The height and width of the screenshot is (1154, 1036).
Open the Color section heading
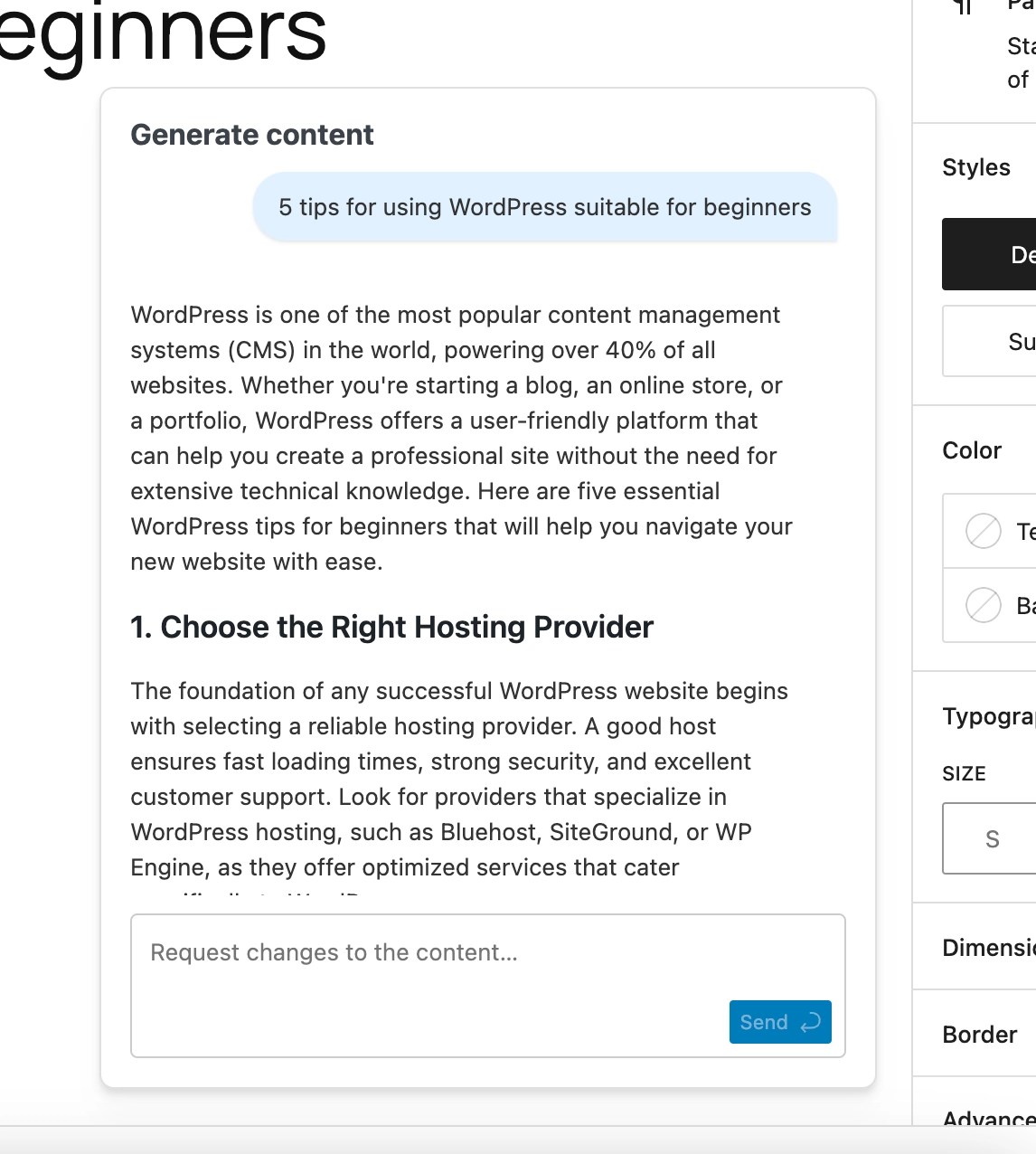[x=972, y=450]
